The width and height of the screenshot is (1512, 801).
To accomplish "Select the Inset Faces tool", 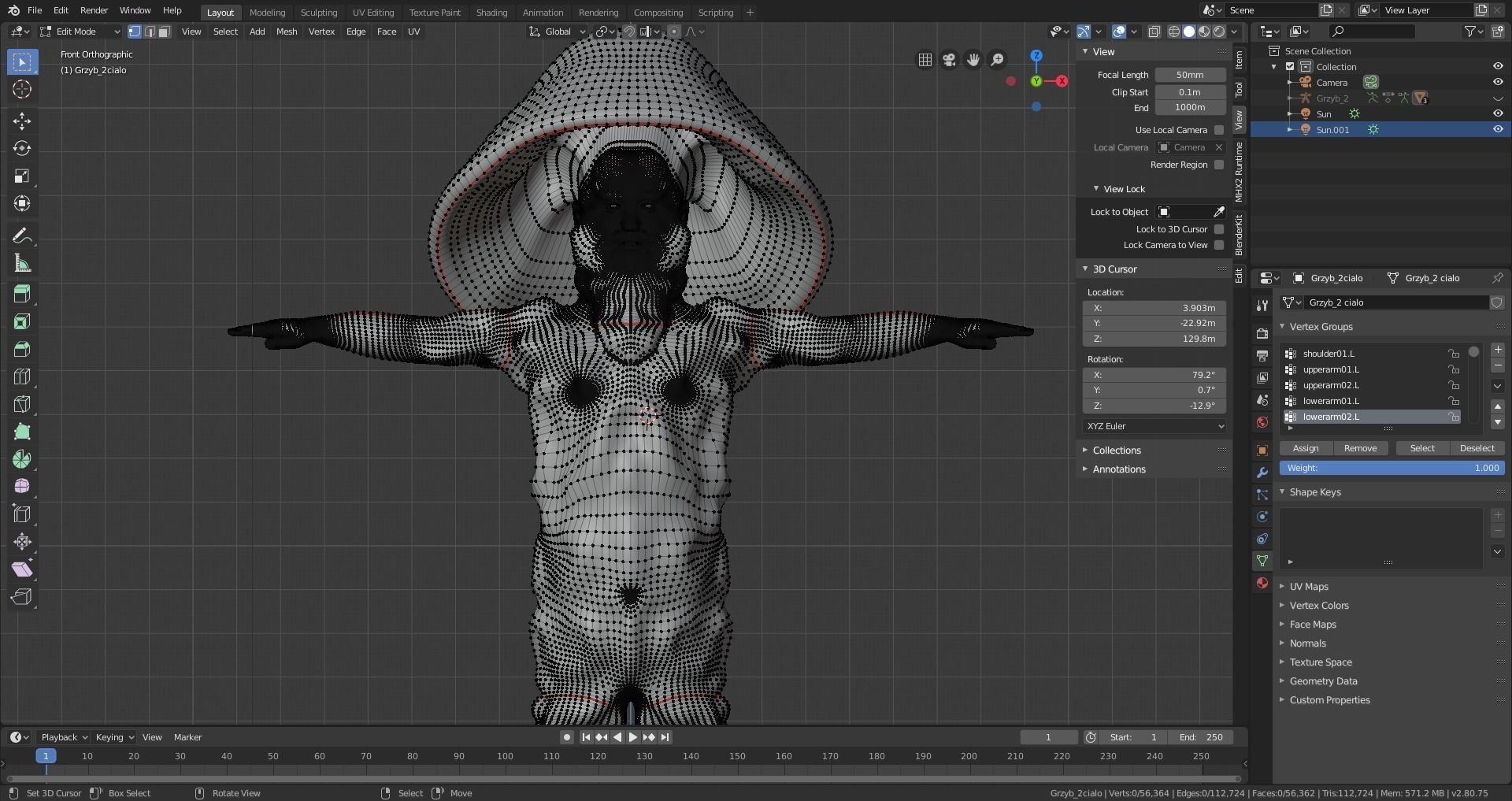I will (x=22, y=321).
